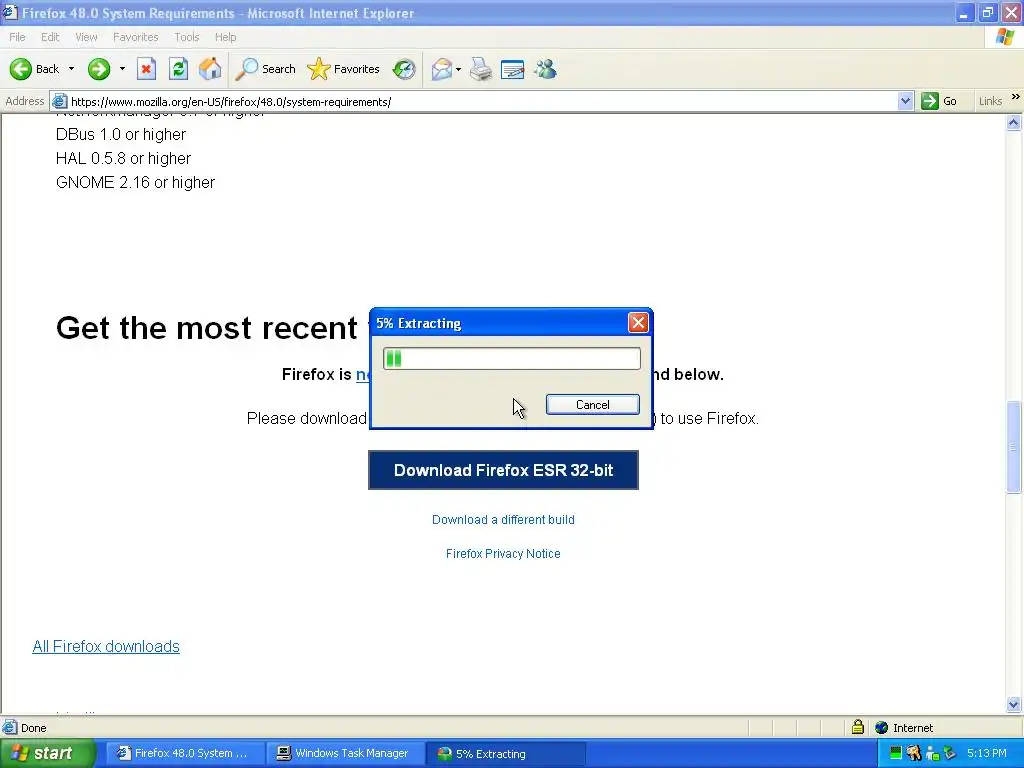This screenshot has height=768, width=1024.
Task: Open the Edit menu
Action: [50, 37]
